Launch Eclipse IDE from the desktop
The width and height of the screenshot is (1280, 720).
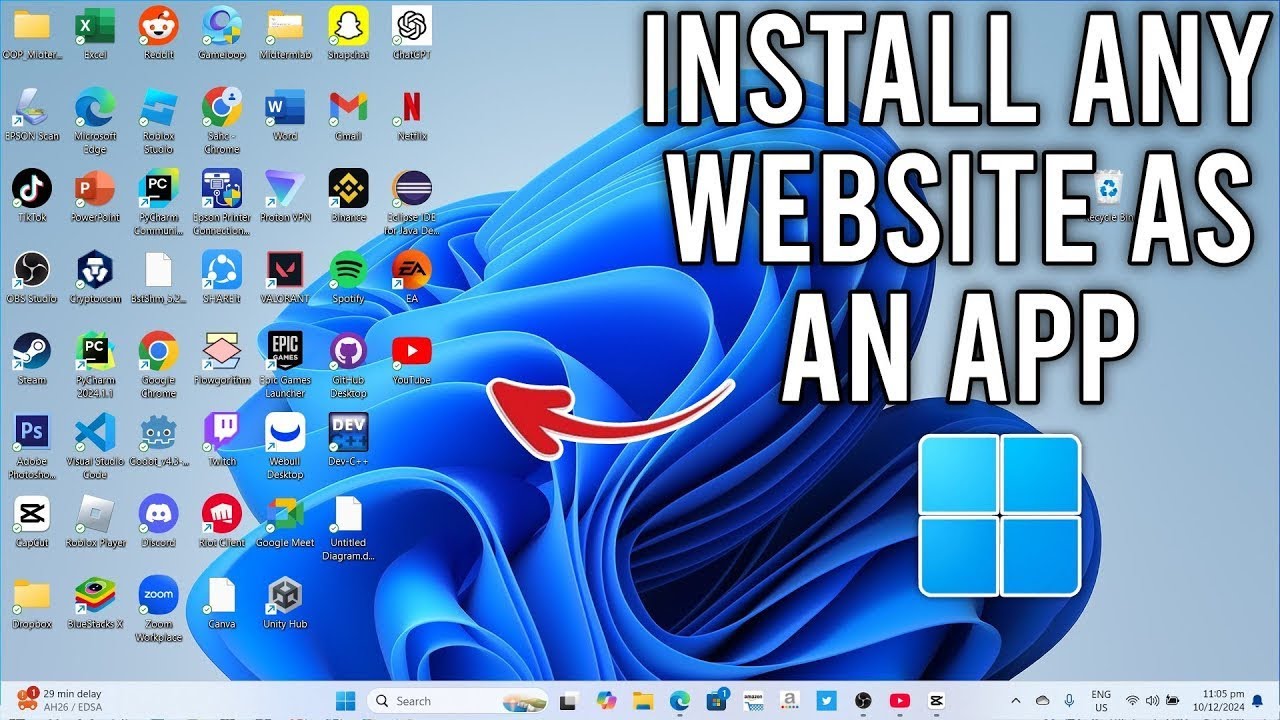pos(411,200)
